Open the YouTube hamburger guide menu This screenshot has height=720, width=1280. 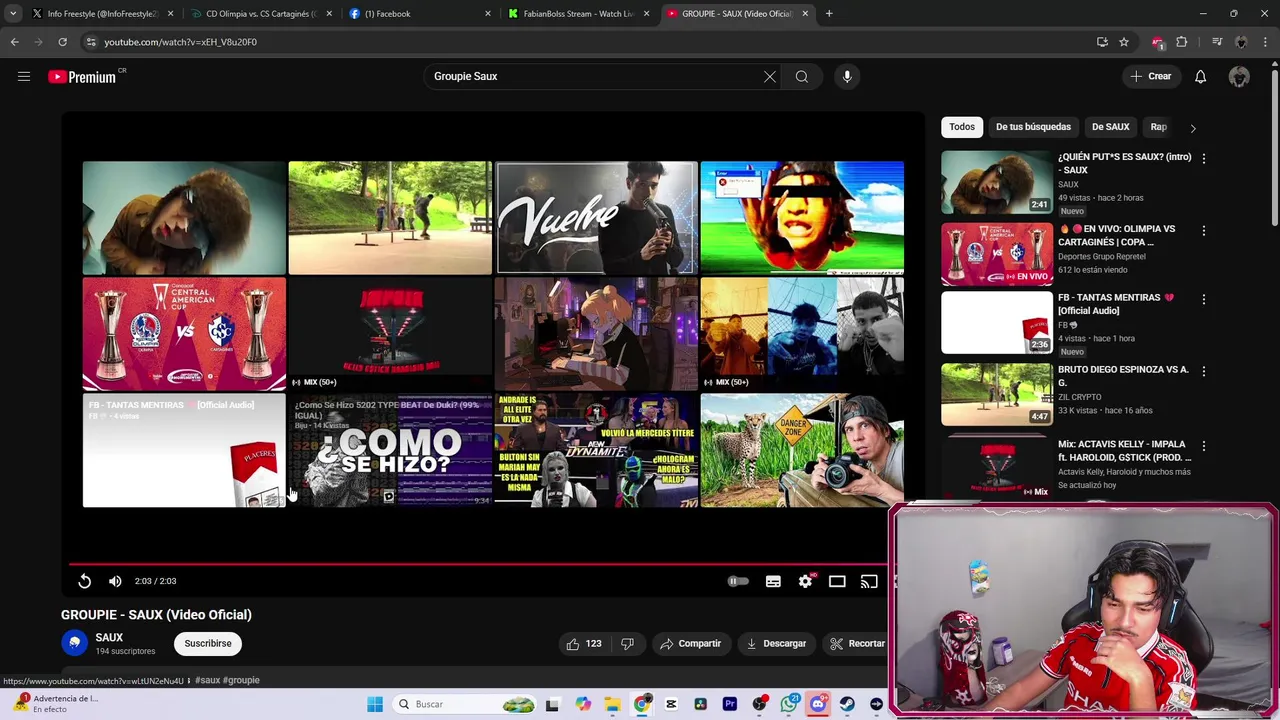tap(24, 76)
